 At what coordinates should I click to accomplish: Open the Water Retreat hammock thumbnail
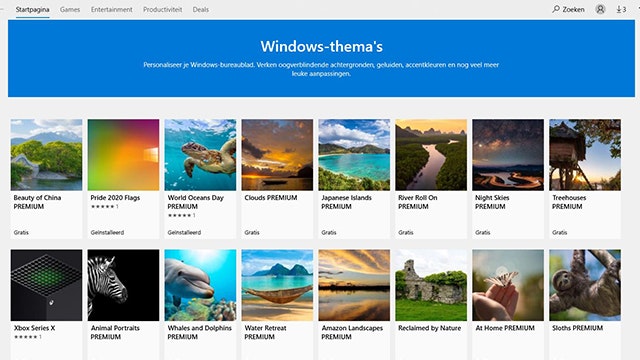coord(277,285)
